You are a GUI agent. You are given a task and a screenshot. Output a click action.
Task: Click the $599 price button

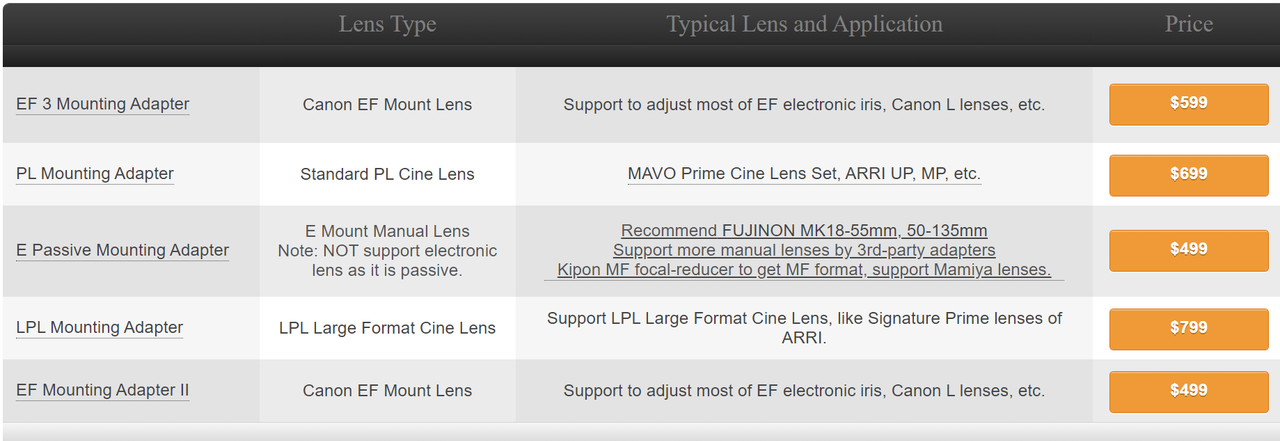(x=1188, y=104)
